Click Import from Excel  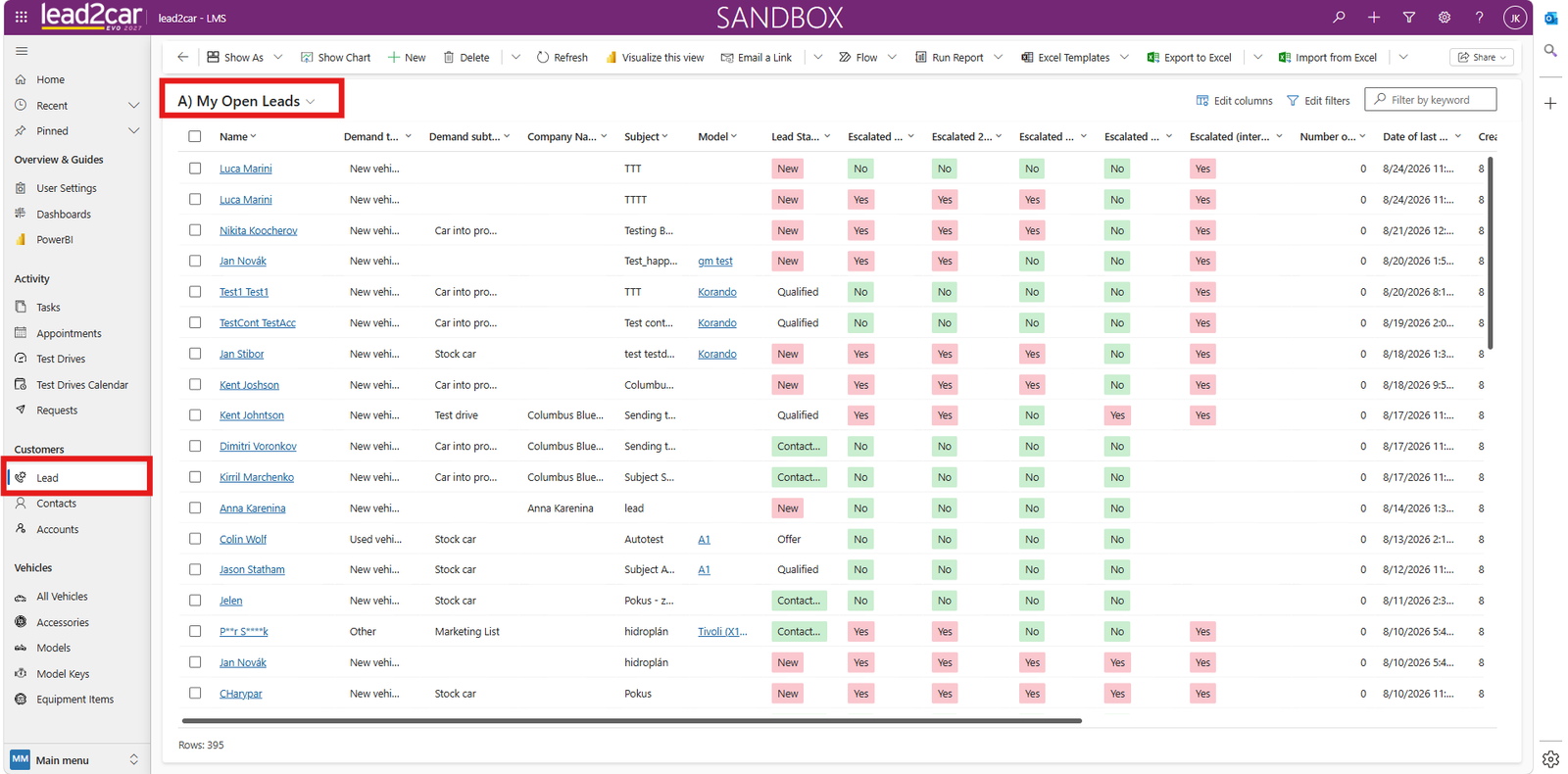coord(1328,57)
